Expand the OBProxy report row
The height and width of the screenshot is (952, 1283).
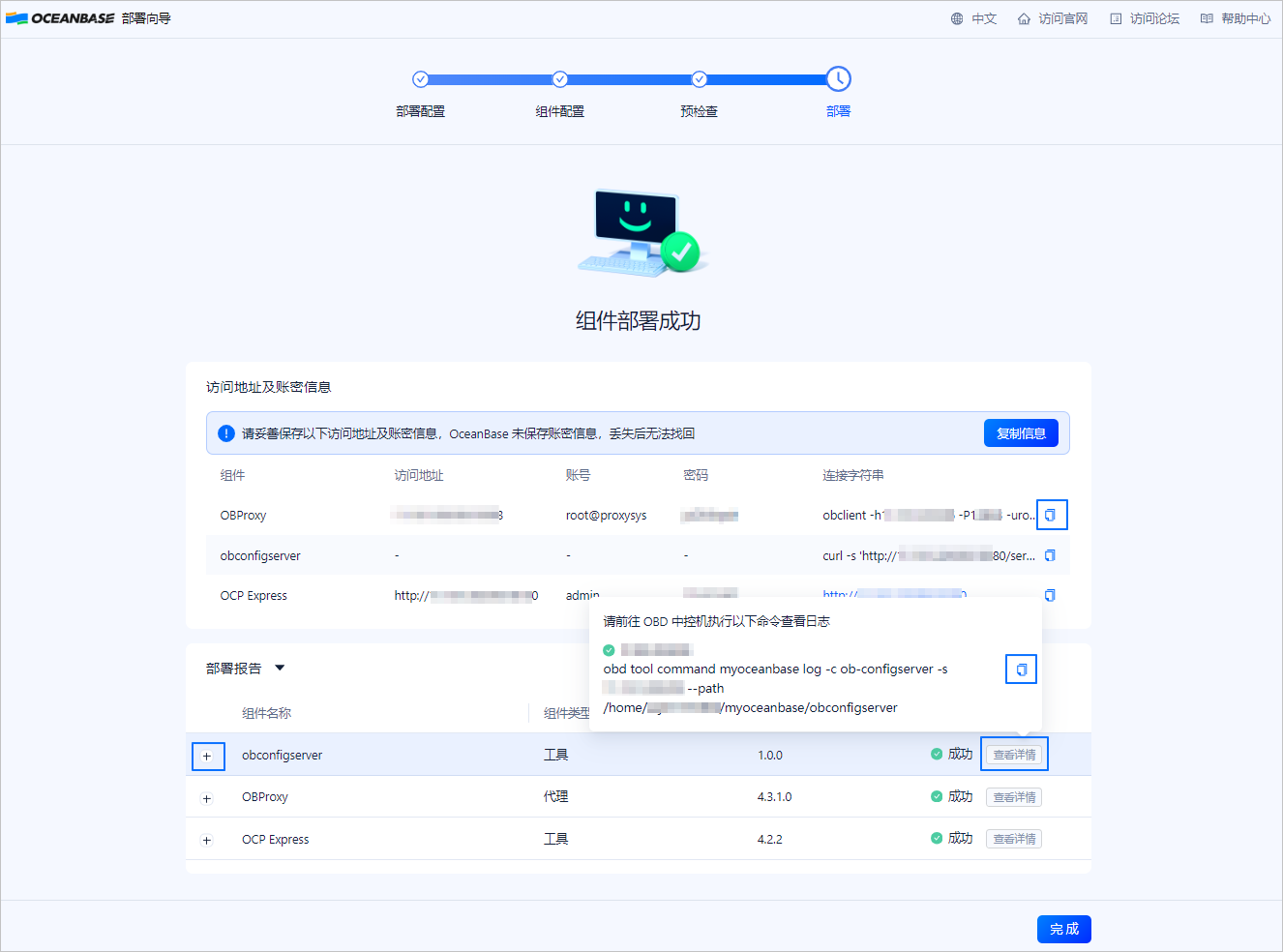point(207,798)
